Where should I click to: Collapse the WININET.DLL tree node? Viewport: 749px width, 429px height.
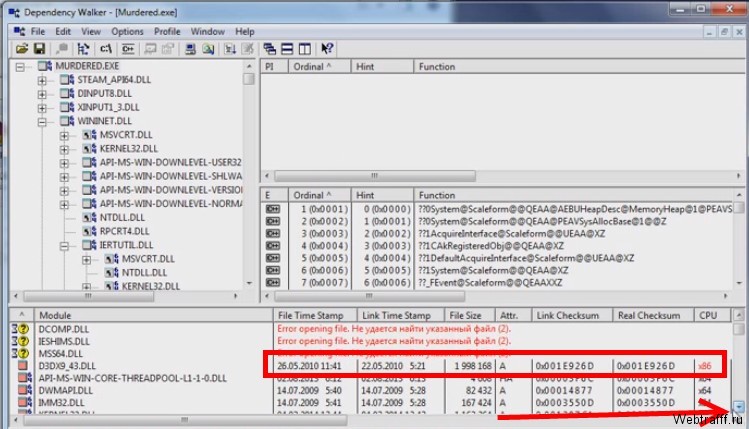[x=42, y=122]
